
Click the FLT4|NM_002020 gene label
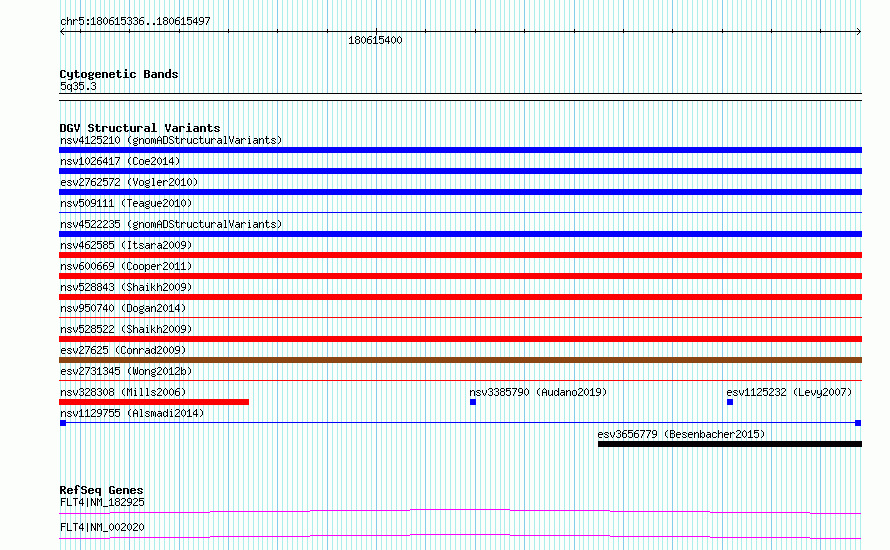pos(102,527)
